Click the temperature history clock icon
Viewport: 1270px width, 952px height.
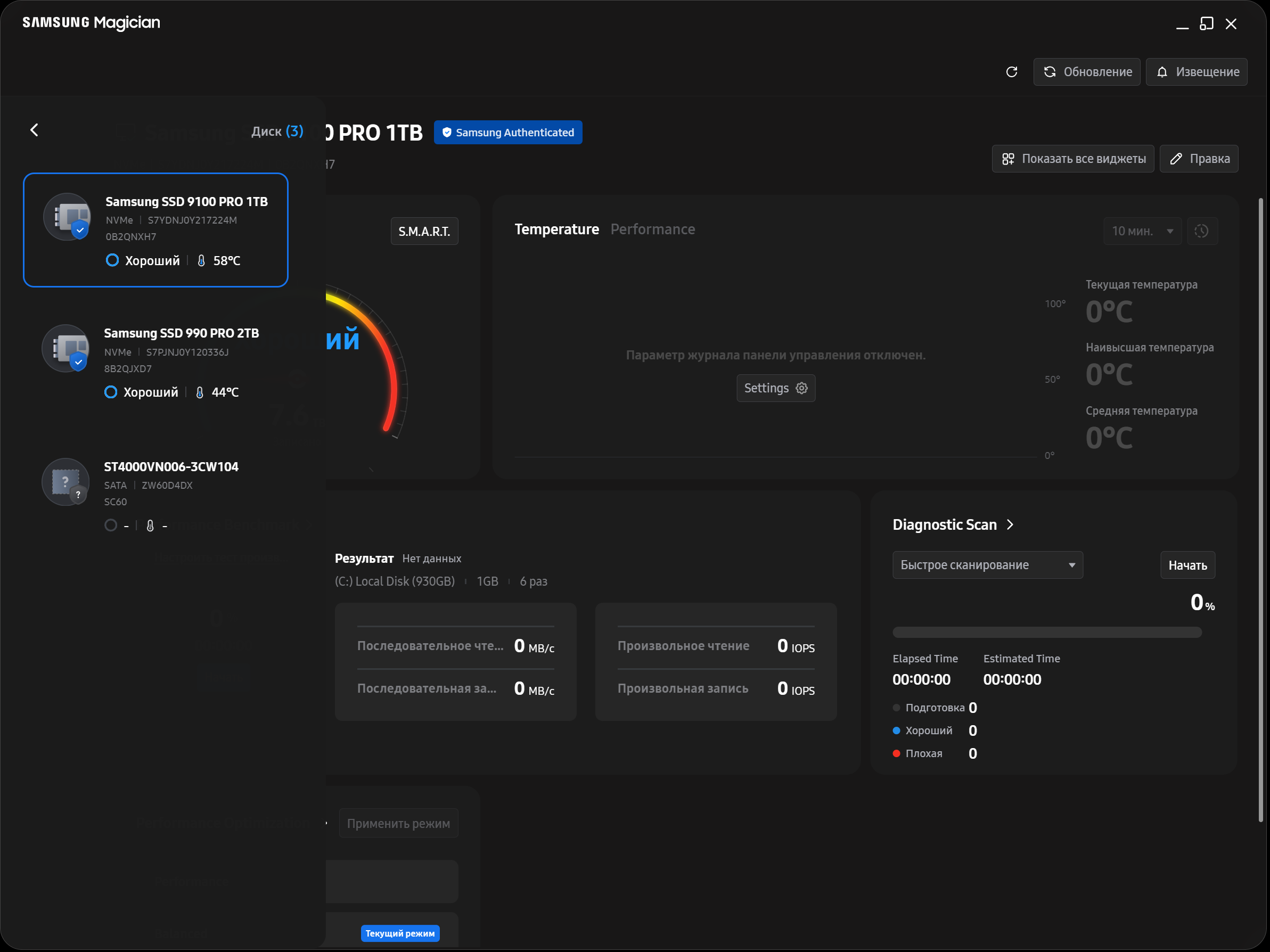[x=1201, y=231]
